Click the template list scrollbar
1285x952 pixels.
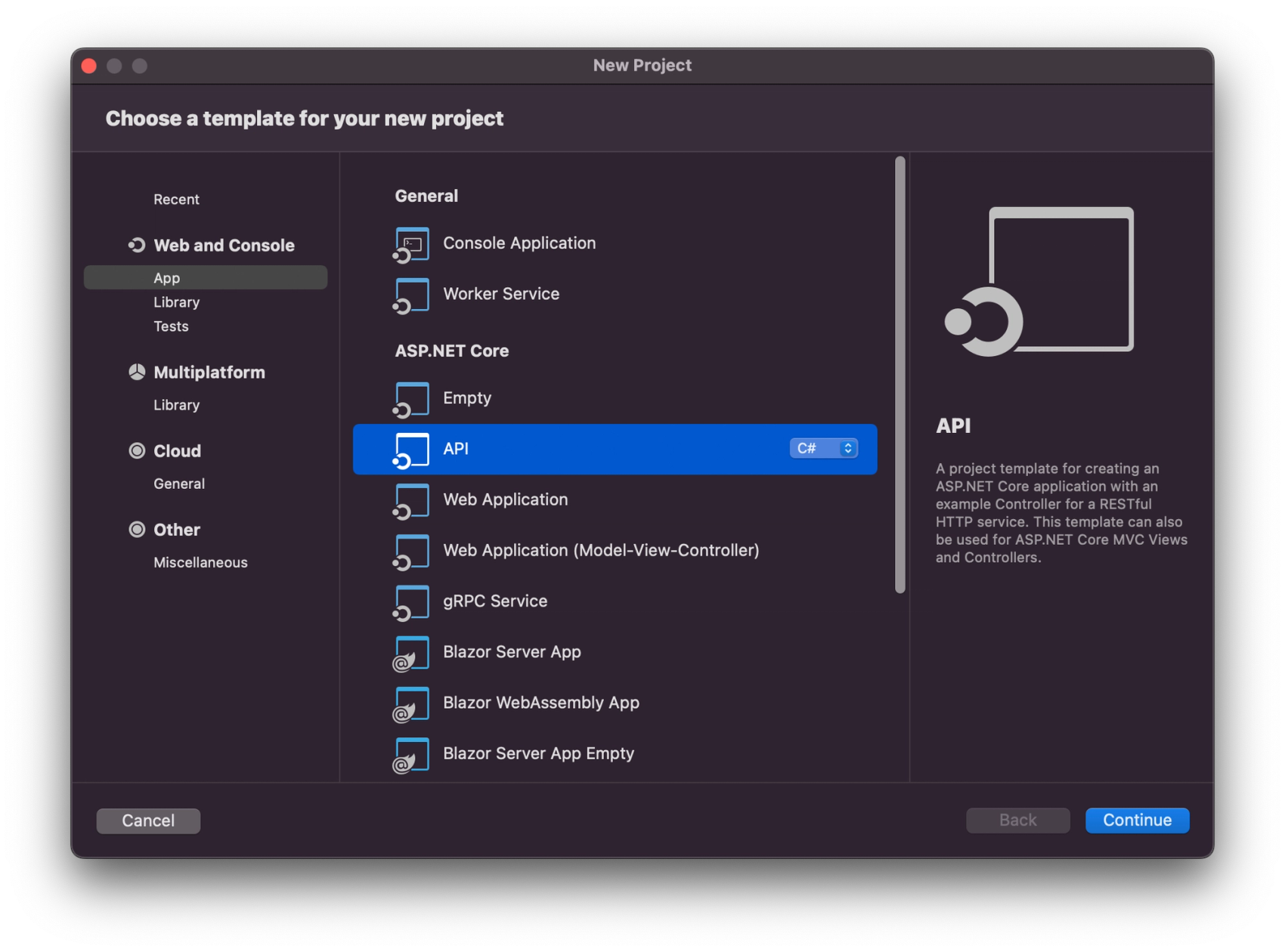[x=899, y=375]
